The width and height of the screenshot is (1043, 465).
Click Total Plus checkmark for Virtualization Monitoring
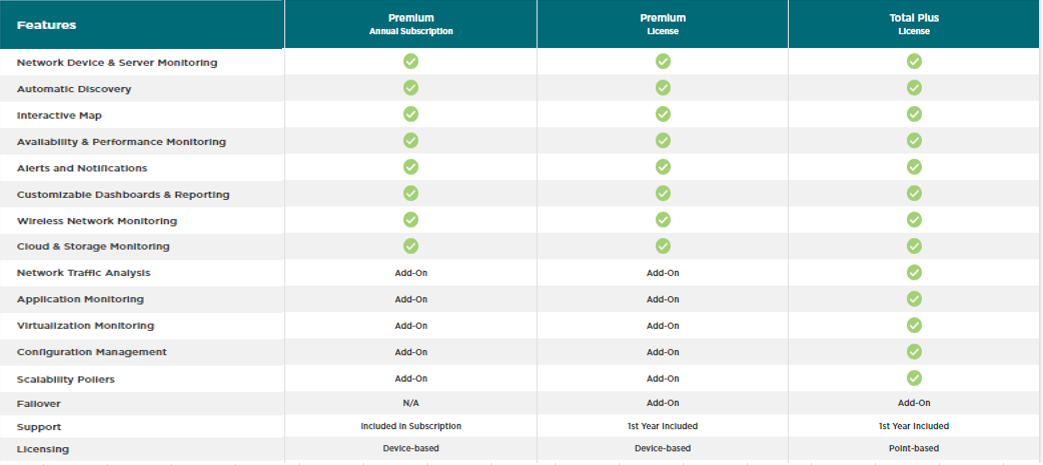pos(914,325)
